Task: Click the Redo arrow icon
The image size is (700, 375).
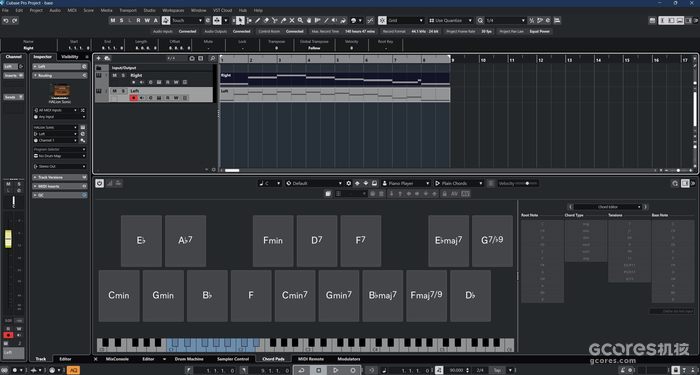Action: [x=15, y=21]
